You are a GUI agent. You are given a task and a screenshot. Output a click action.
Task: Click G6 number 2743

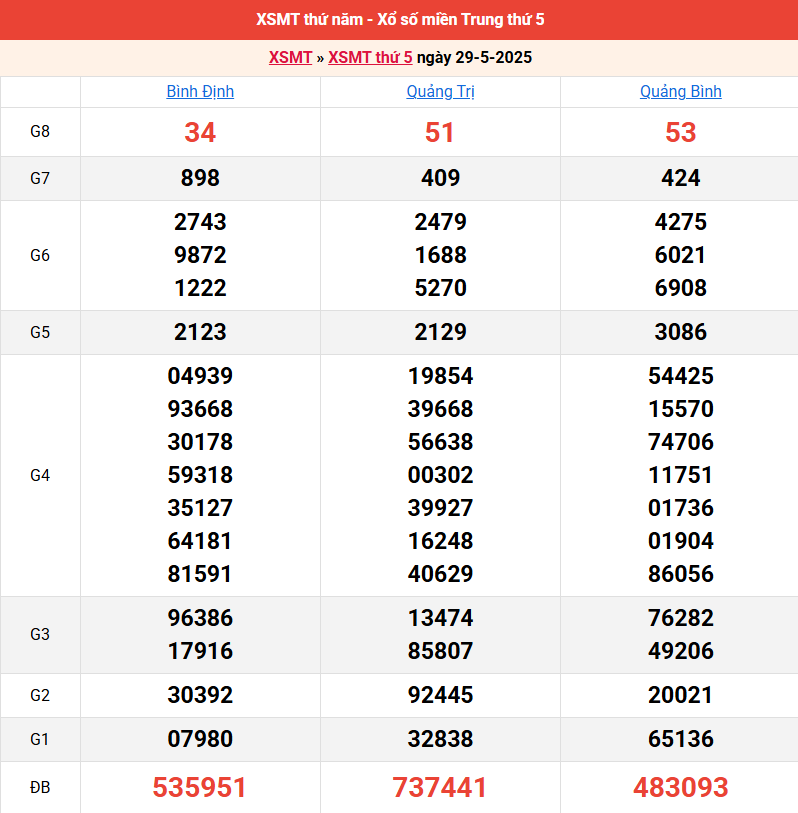(200, 222)
